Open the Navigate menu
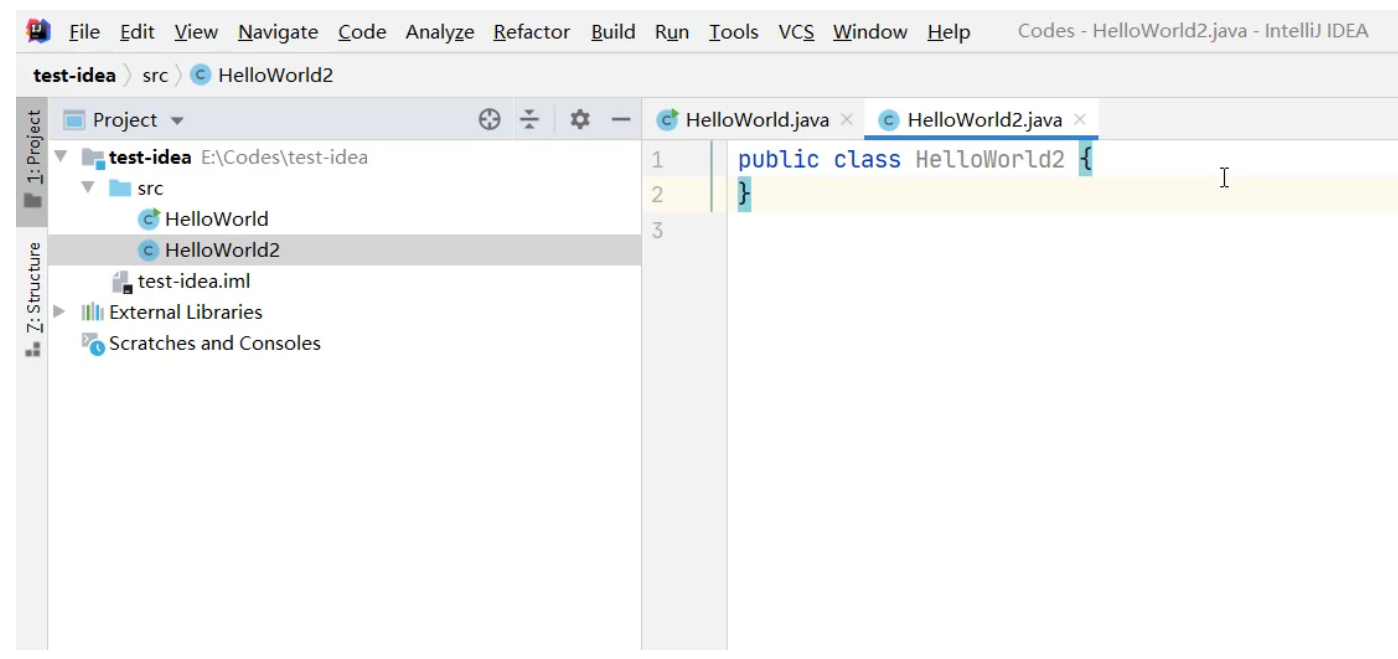Screen dimensions: 1398x659 pyautogui.click(x=278, y=32)
